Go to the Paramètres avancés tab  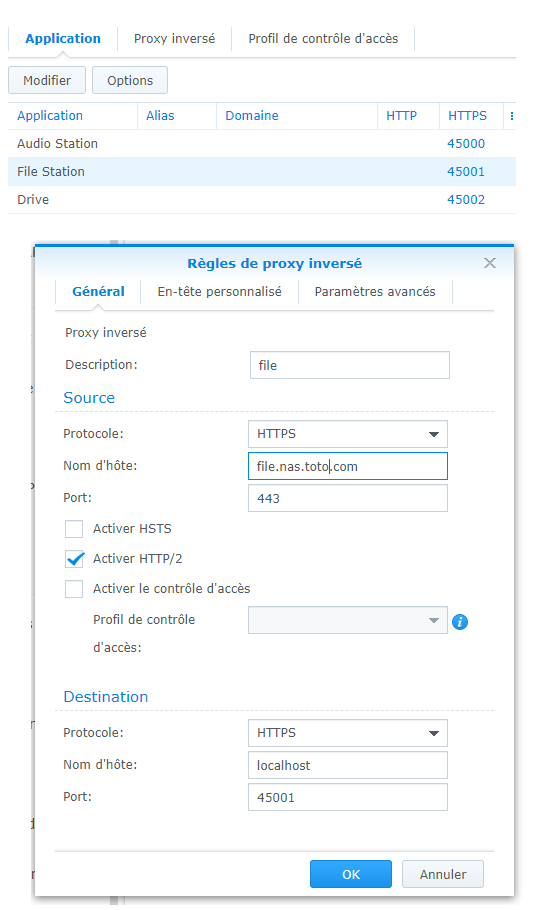(x=375, y=291)
